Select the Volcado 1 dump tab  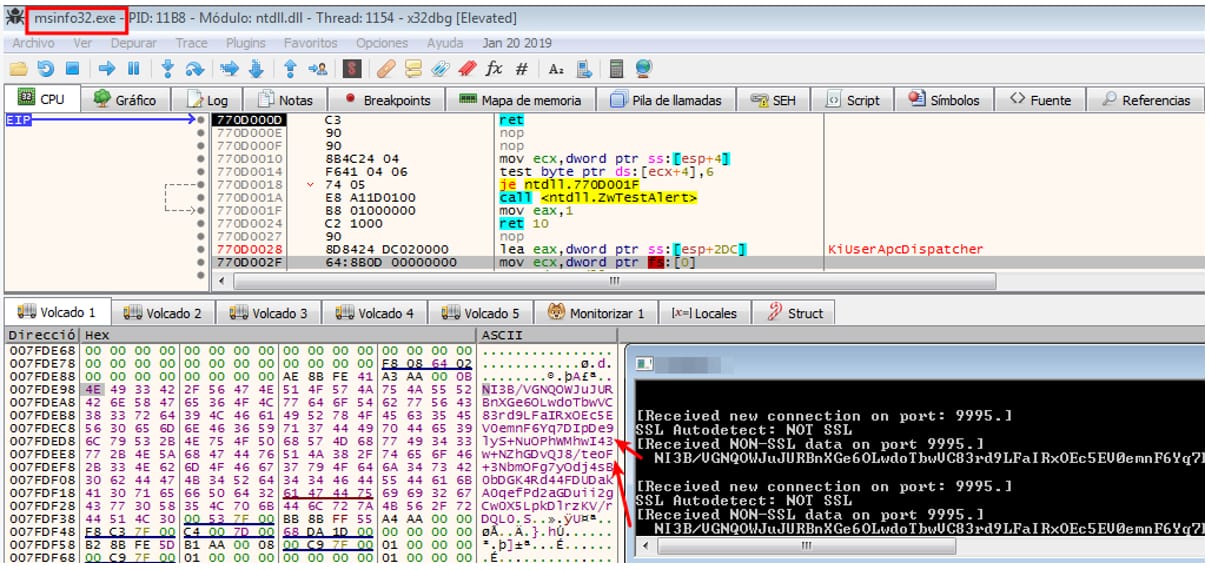(57, 312)
